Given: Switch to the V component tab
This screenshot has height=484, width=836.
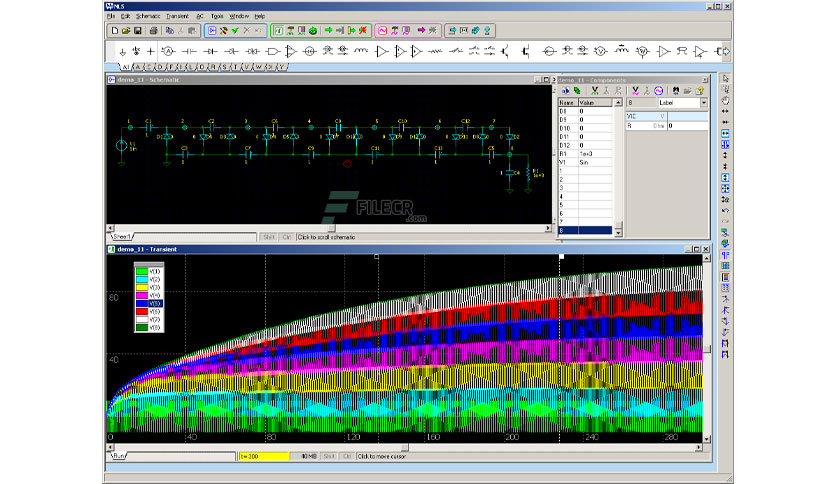Looking at the screenshot, I should tap(246, 67).
